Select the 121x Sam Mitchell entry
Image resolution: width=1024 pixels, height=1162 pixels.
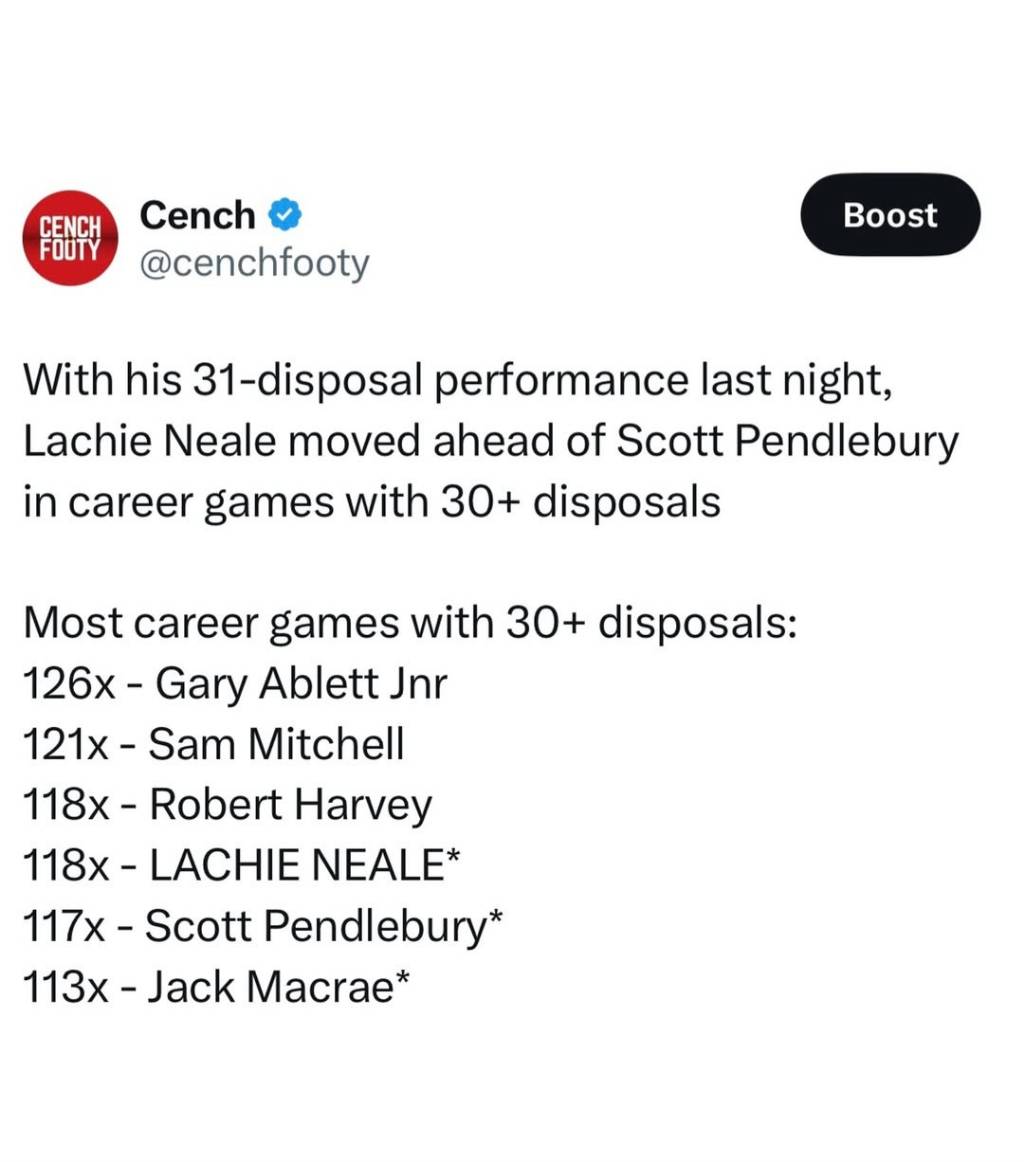[212, 745]
